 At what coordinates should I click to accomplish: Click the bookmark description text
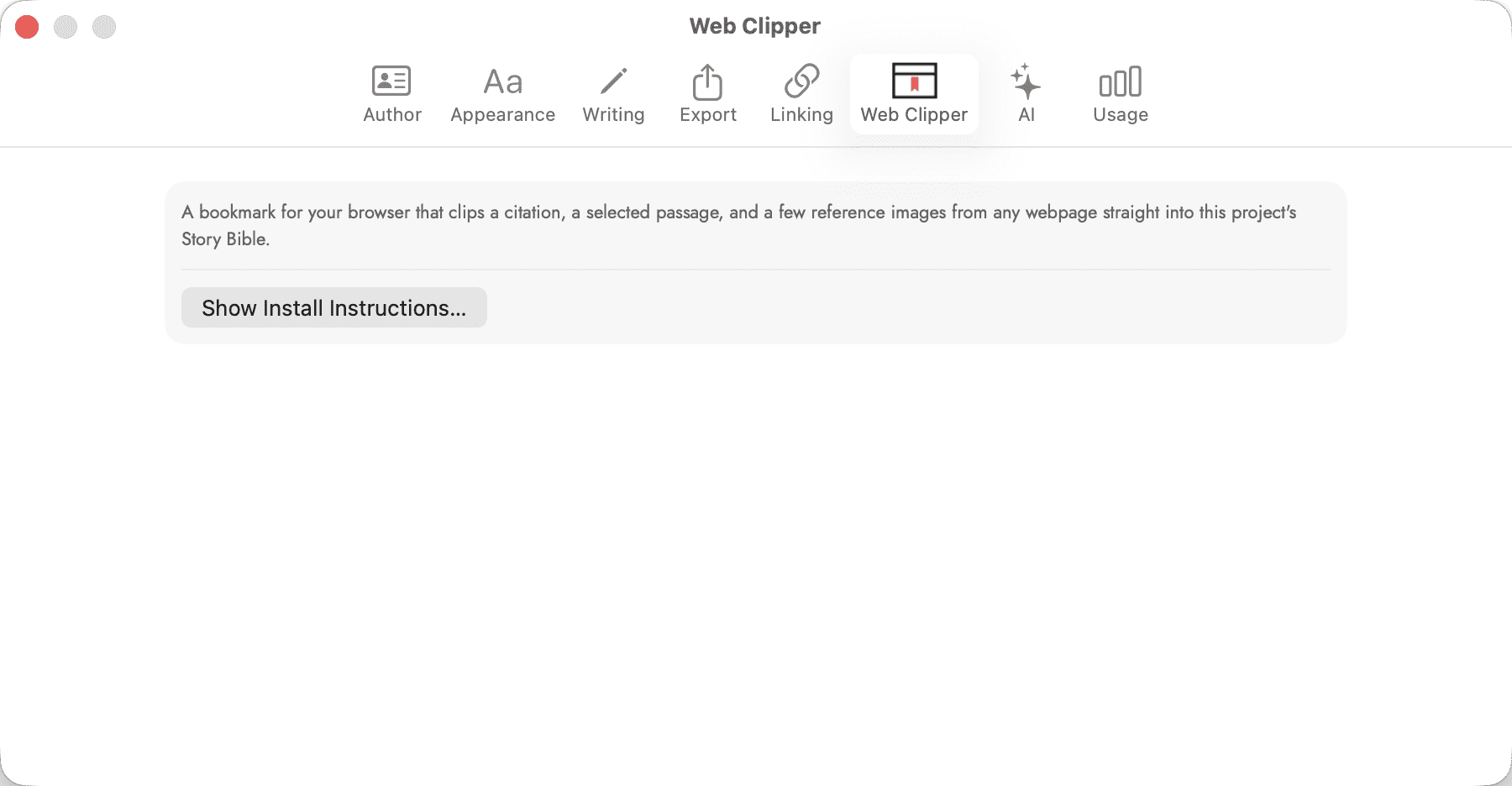point(739,225)
